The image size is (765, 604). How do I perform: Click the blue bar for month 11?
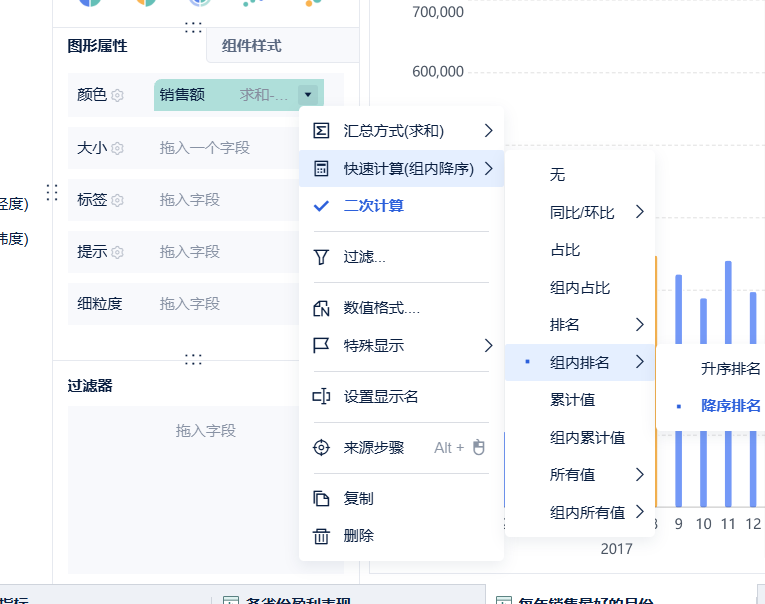pos(728,302)
